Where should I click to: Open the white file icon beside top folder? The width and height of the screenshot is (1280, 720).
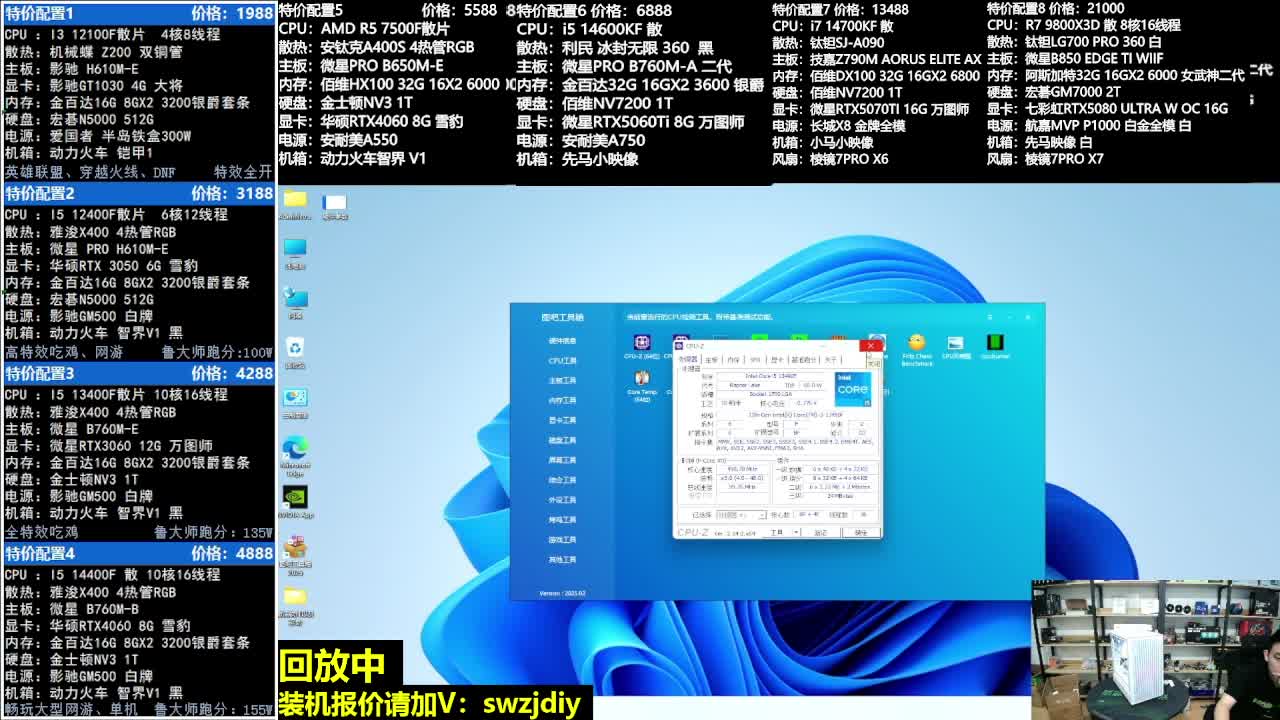click(x=334, y=206)
